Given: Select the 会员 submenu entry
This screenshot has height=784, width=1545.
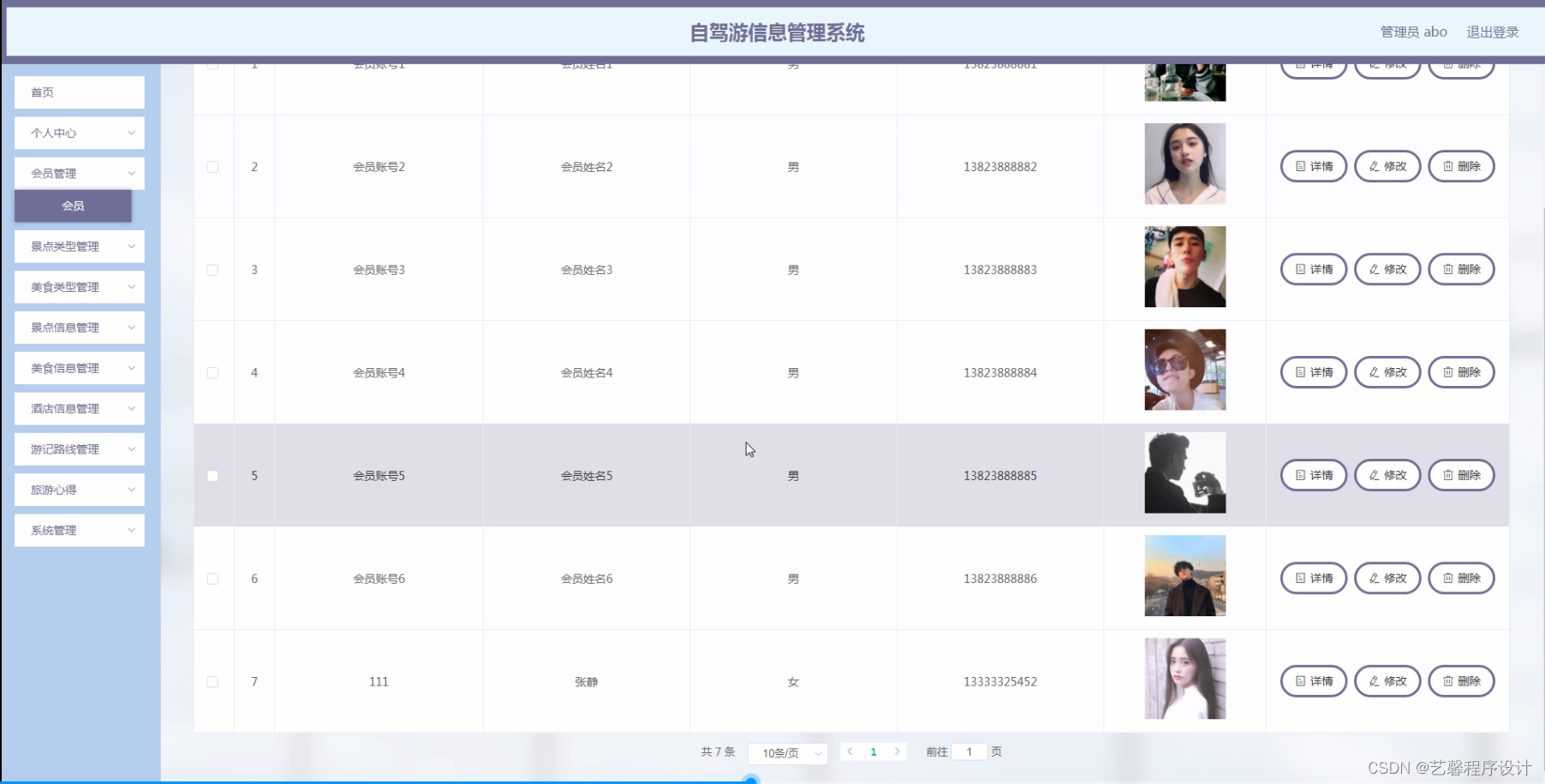Looking at the screenshot, I should (74, 205).
